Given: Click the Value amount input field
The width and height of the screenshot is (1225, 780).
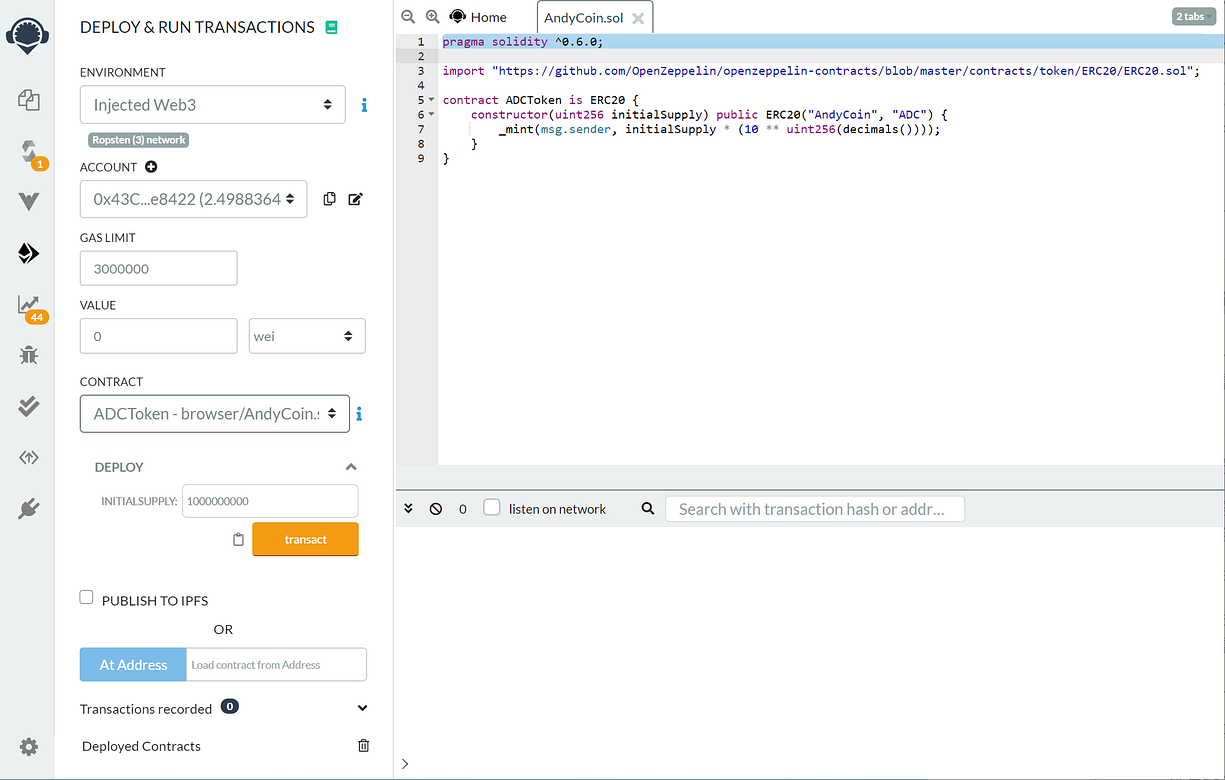Looking at the screenshot, I should point(158,336).
